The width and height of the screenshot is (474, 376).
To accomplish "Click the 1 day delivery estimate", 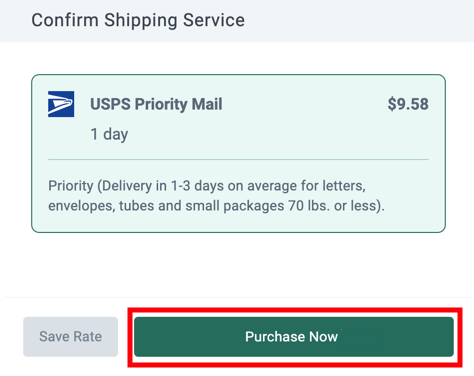I will (x=109, y=134).
